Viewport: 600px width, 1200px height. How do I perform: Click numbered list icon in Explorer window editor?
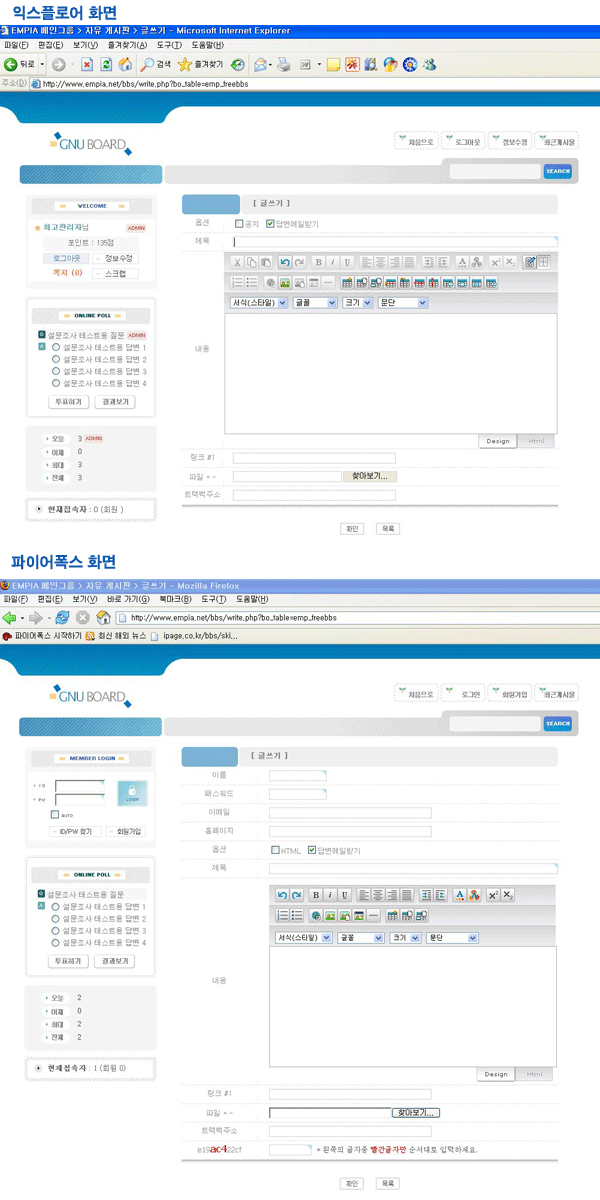(x=238, y=283)
